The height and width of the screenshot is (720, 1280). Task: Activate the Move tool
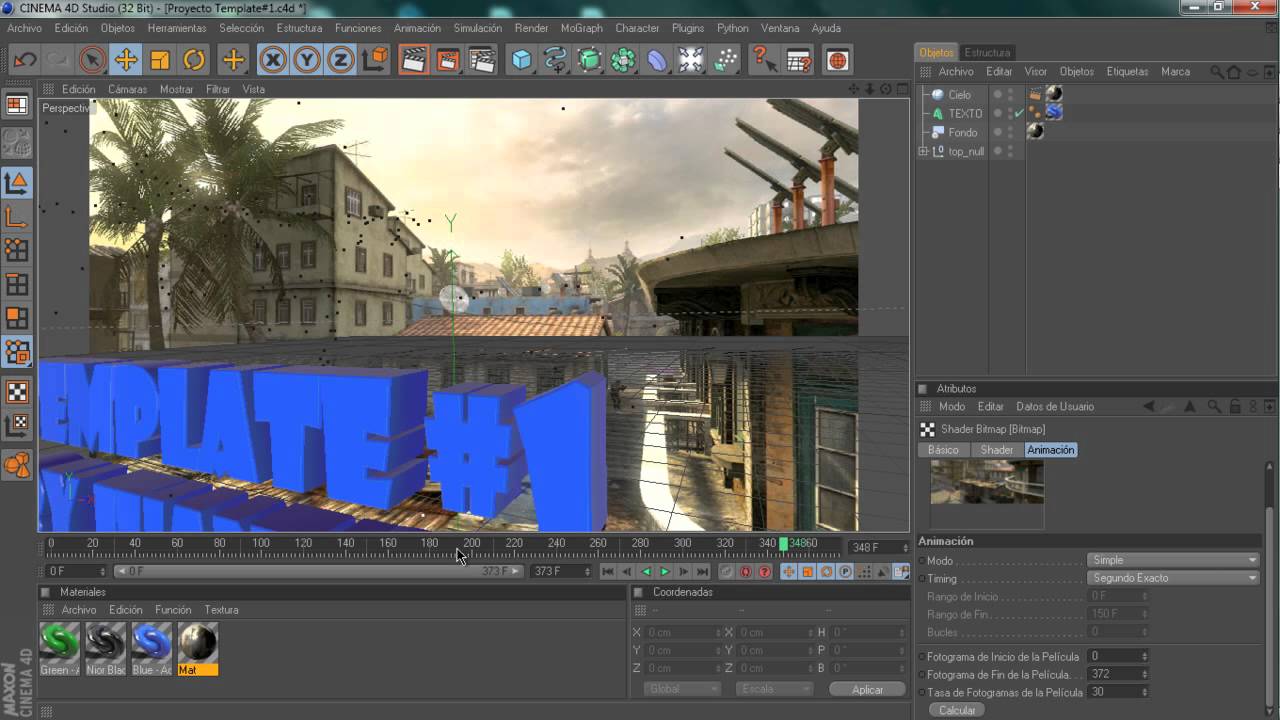coord(126,60)
